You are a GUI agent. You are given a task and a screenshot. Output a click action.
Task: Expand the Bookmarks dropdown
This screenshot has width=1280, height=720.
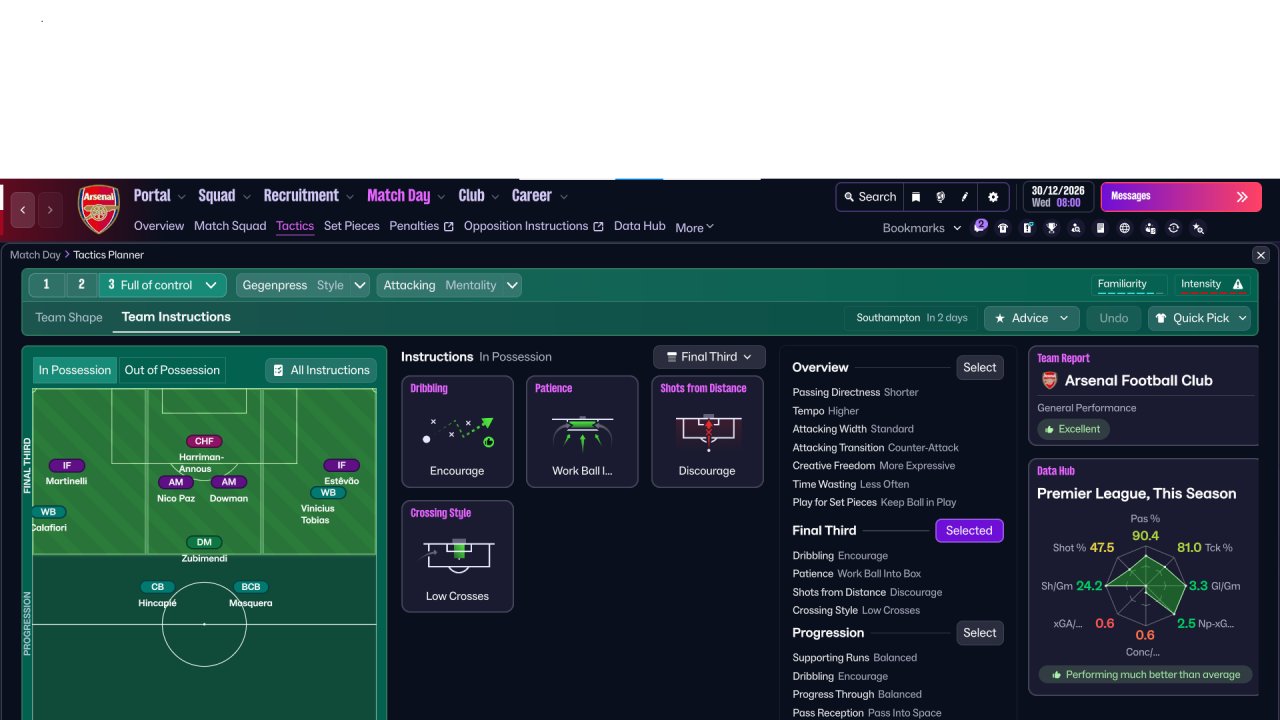pyautogui.click(x=921, y=228)
